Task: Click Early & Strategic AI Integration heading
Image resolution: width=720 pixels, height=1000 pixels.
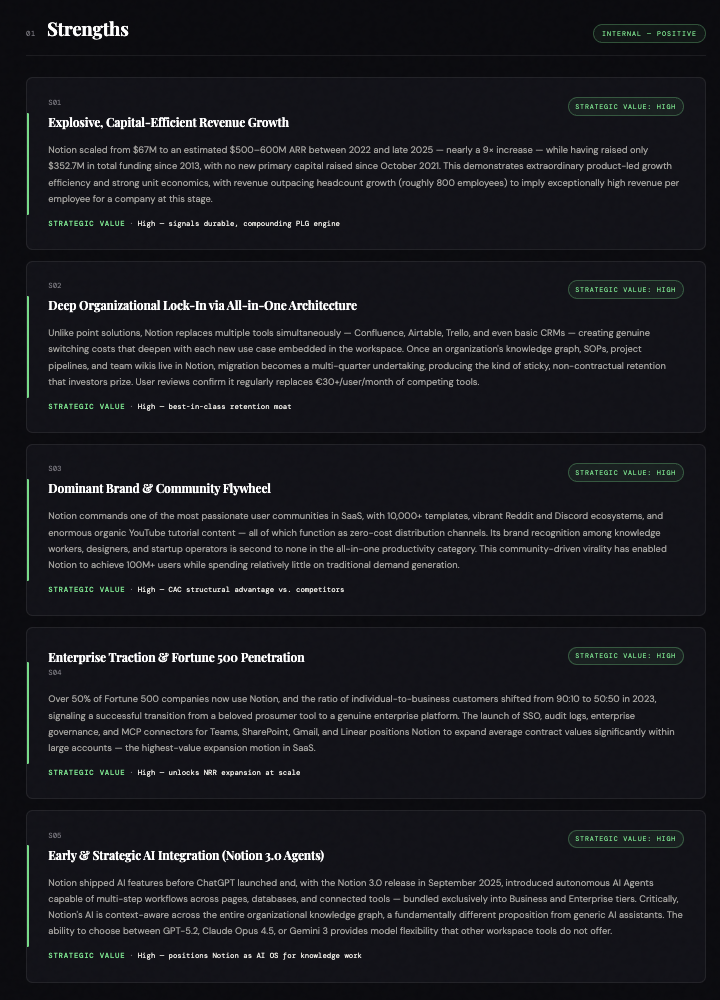Action: click(x=186, y=855)
